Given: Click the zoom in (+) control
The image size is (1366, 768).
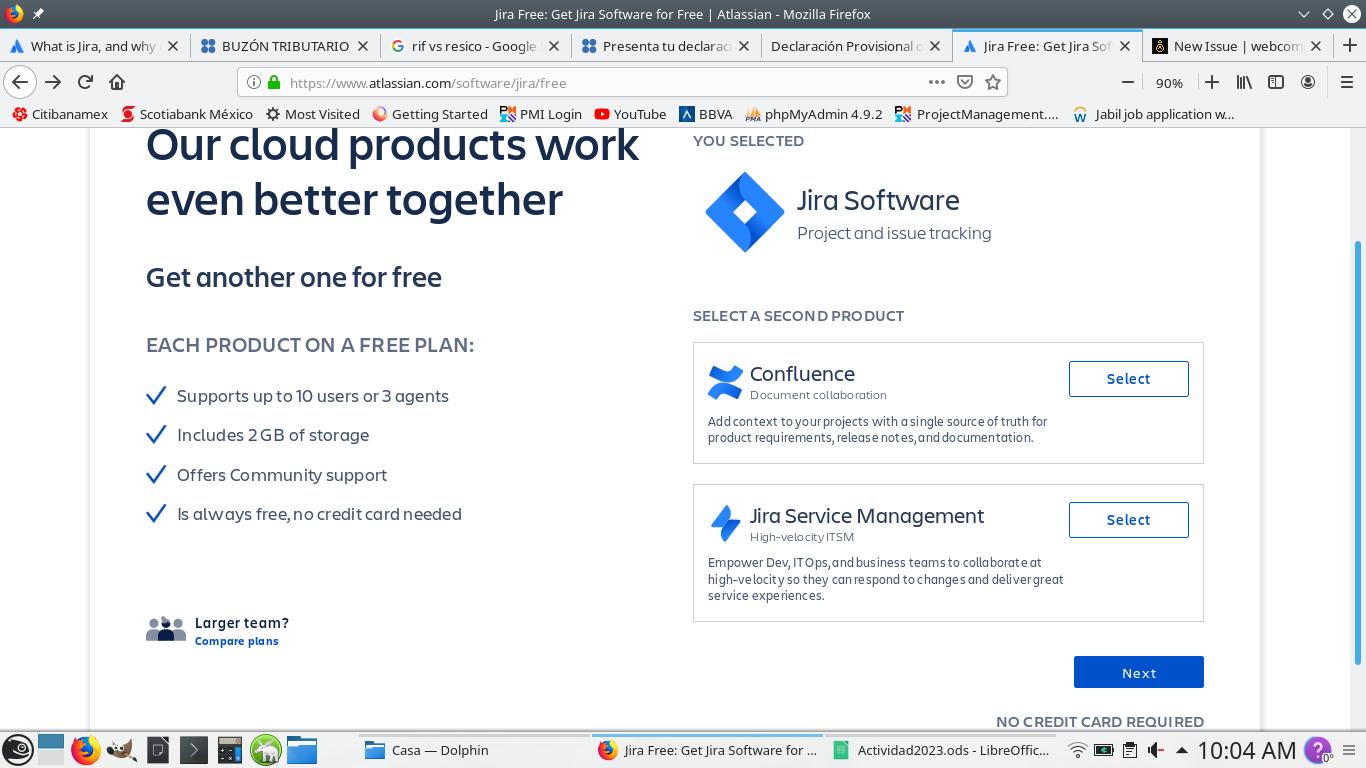Looking at the screenshot, I should 1211,82.
